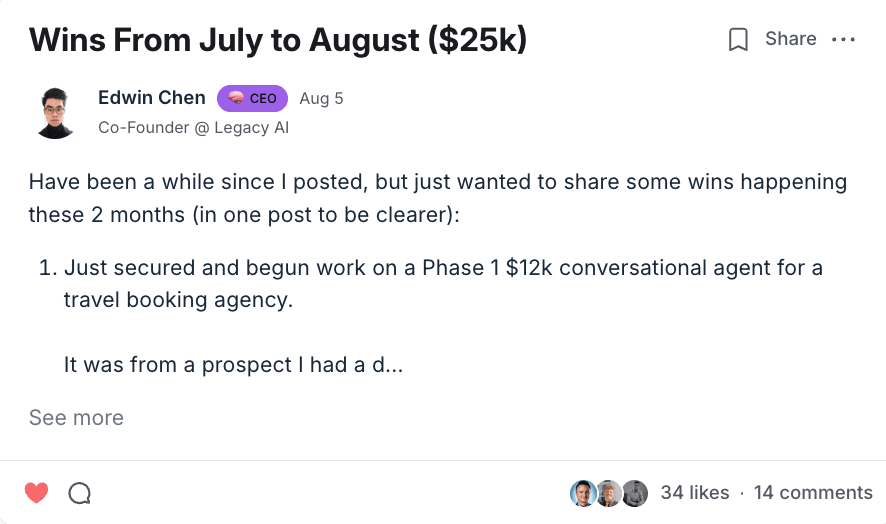Open the three-dot more options menu
886x524 pixels.
[x=844, y=40]
